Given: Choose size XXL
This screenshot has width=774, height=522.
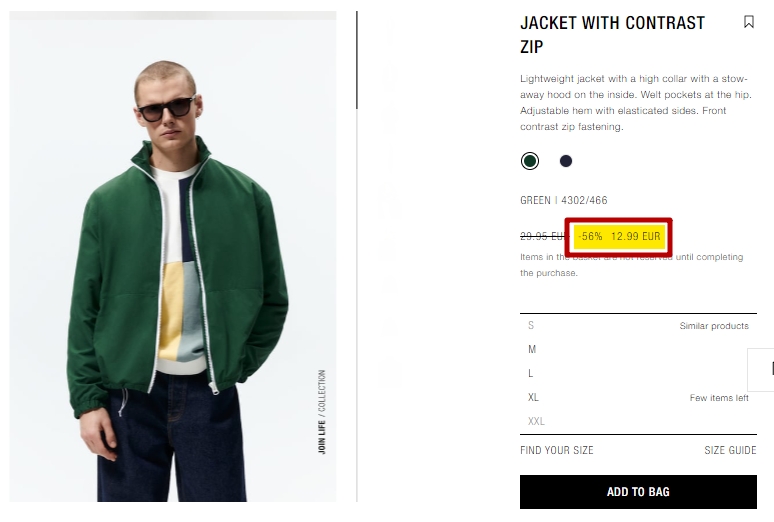Looking at the screenshot, I should coord(536,421).
